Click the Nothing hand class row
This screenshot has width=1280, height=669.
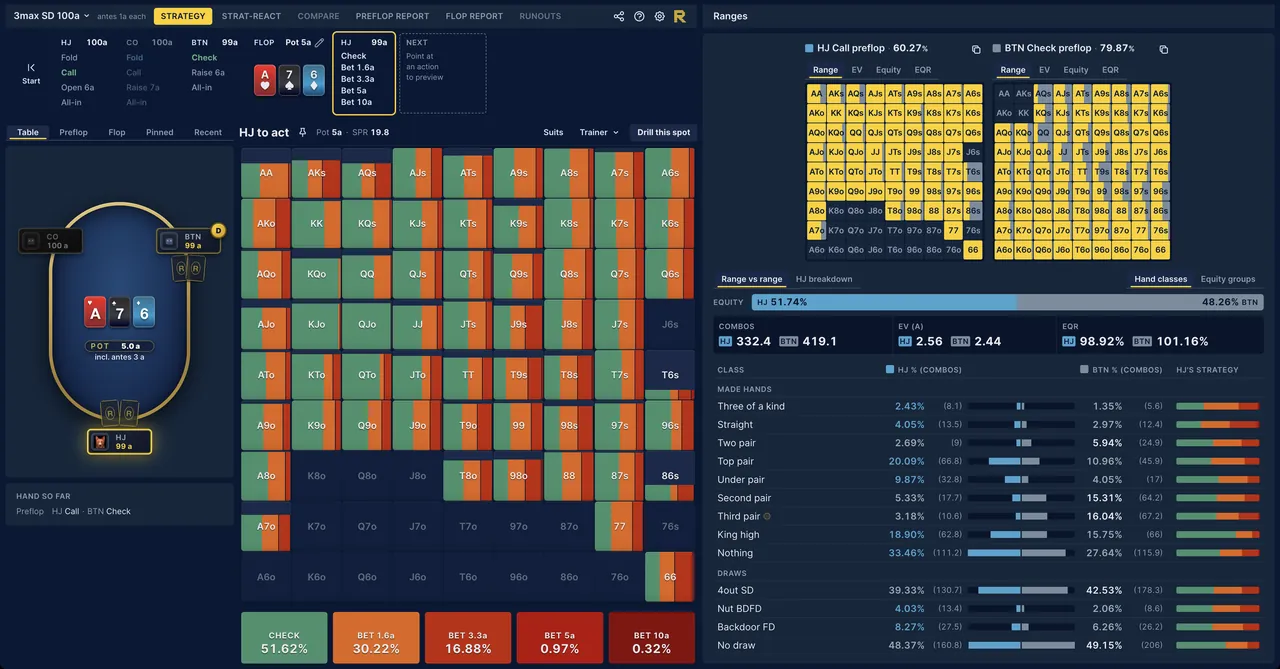point(988,553)
